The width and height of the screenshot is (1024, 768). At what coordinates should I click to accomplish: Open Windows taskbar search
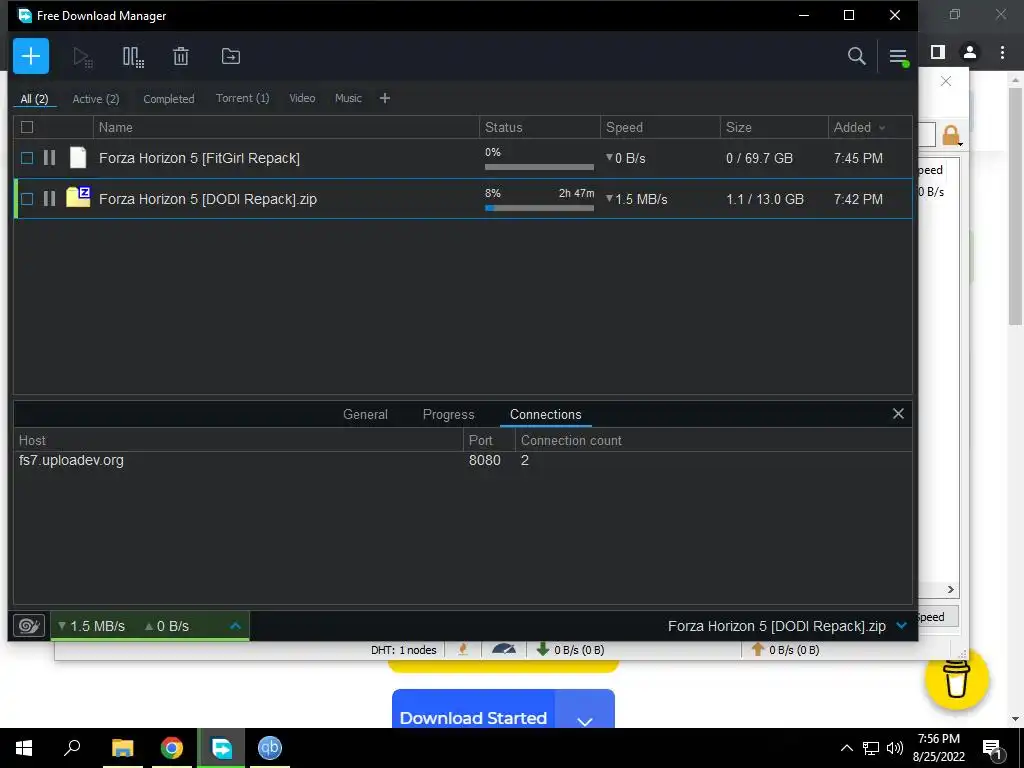point(72,747)
